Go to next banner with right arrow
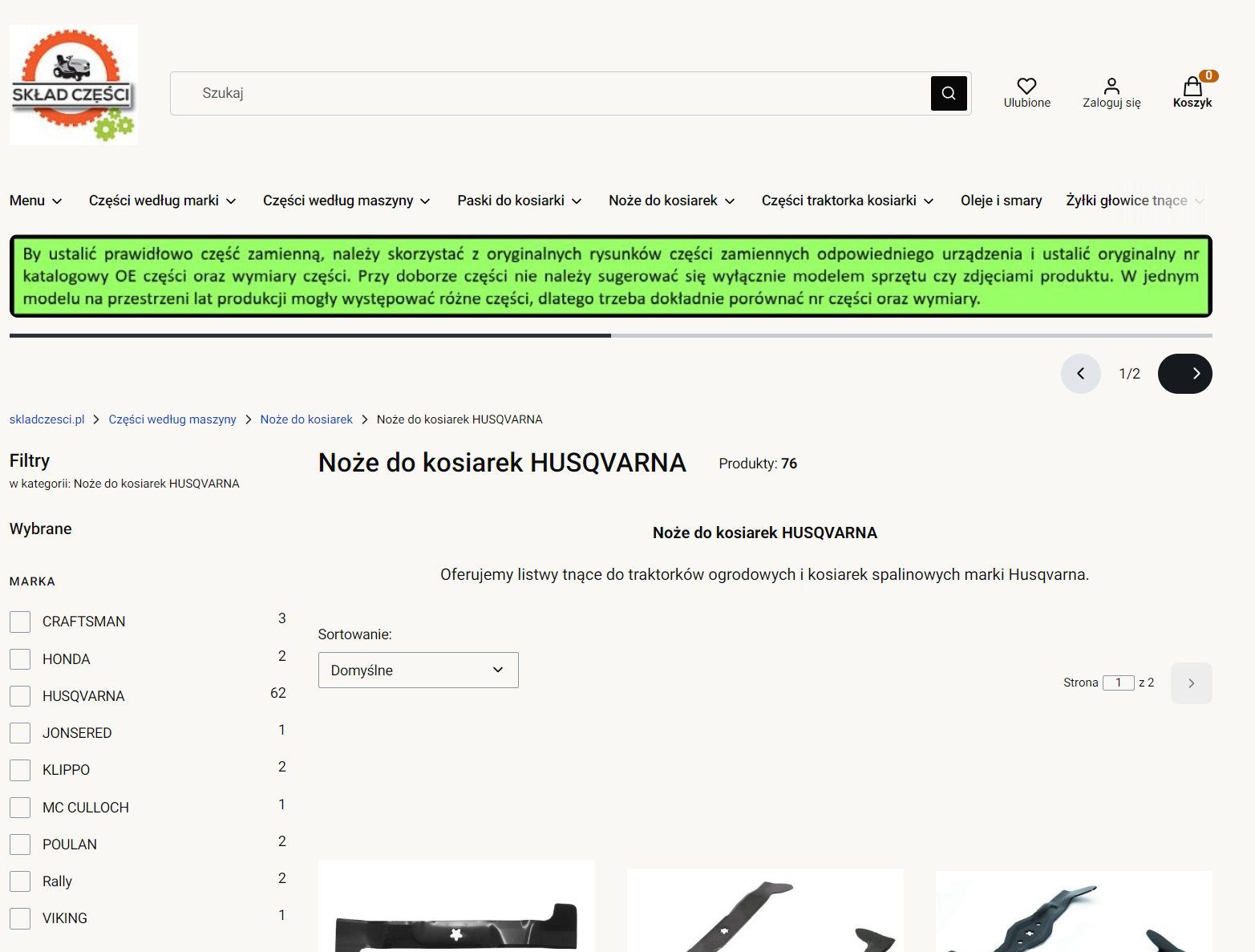The height and width of the screenshot is (952, 1255). click(x=1185, y=374)
